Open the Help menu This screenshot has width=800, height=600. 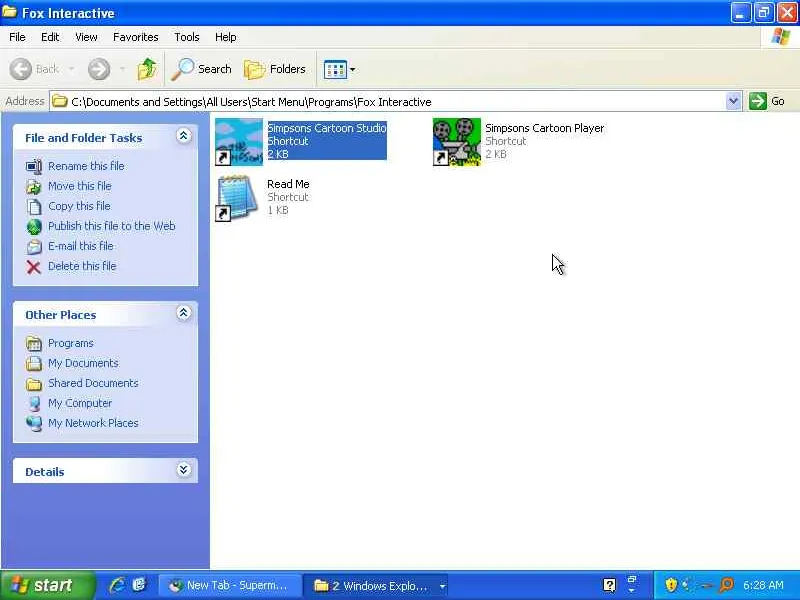226,37
